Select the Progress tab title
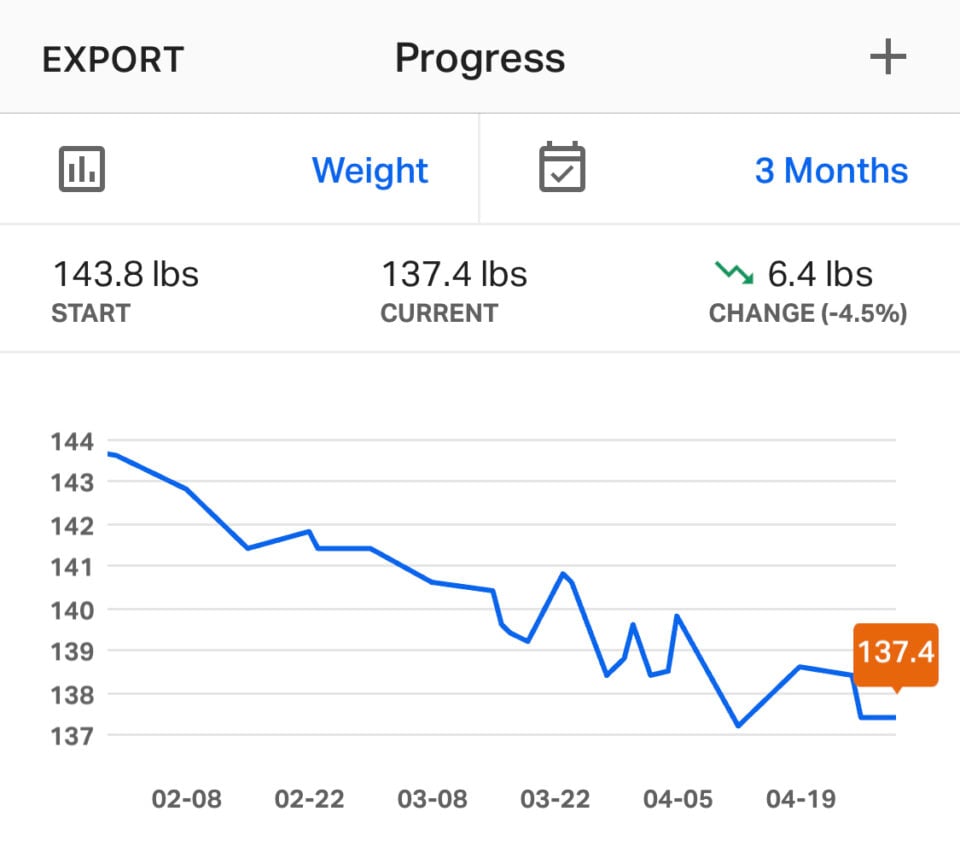This screenshot has height=858, width=960. coord(479,57)
